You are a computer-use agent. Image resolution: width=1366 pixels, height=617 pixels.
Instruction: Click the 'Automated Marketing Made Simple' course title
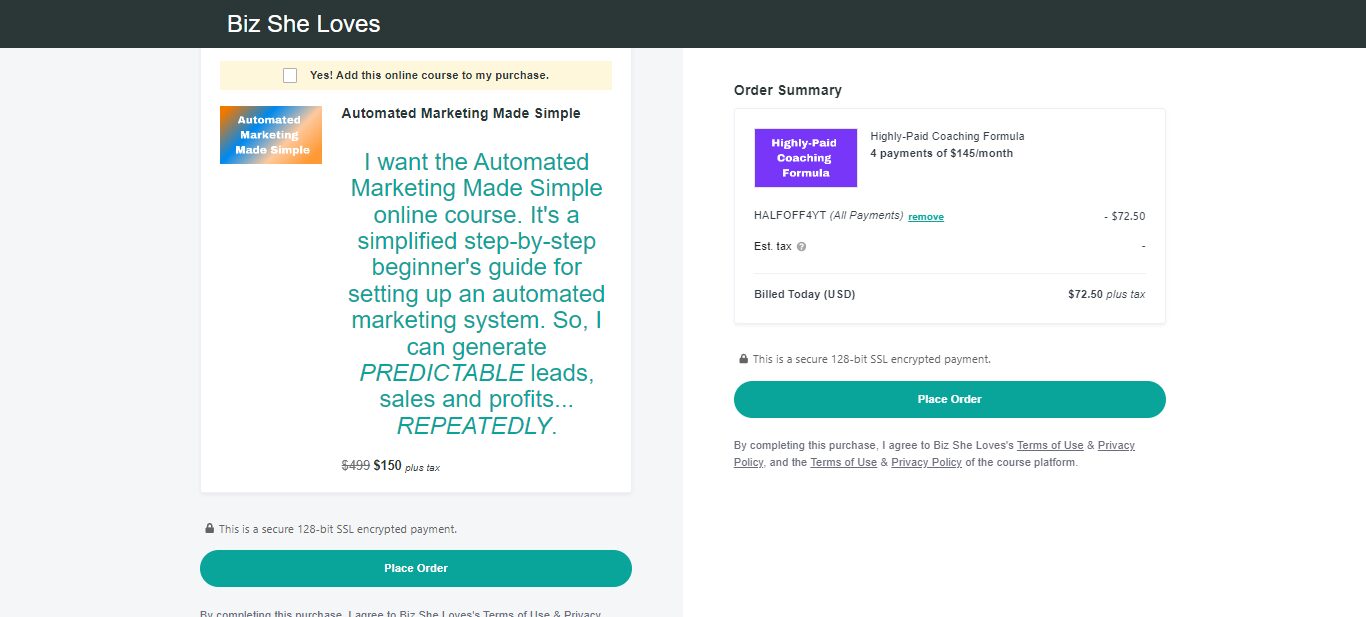pyautogui.click(x=461, y=114)
